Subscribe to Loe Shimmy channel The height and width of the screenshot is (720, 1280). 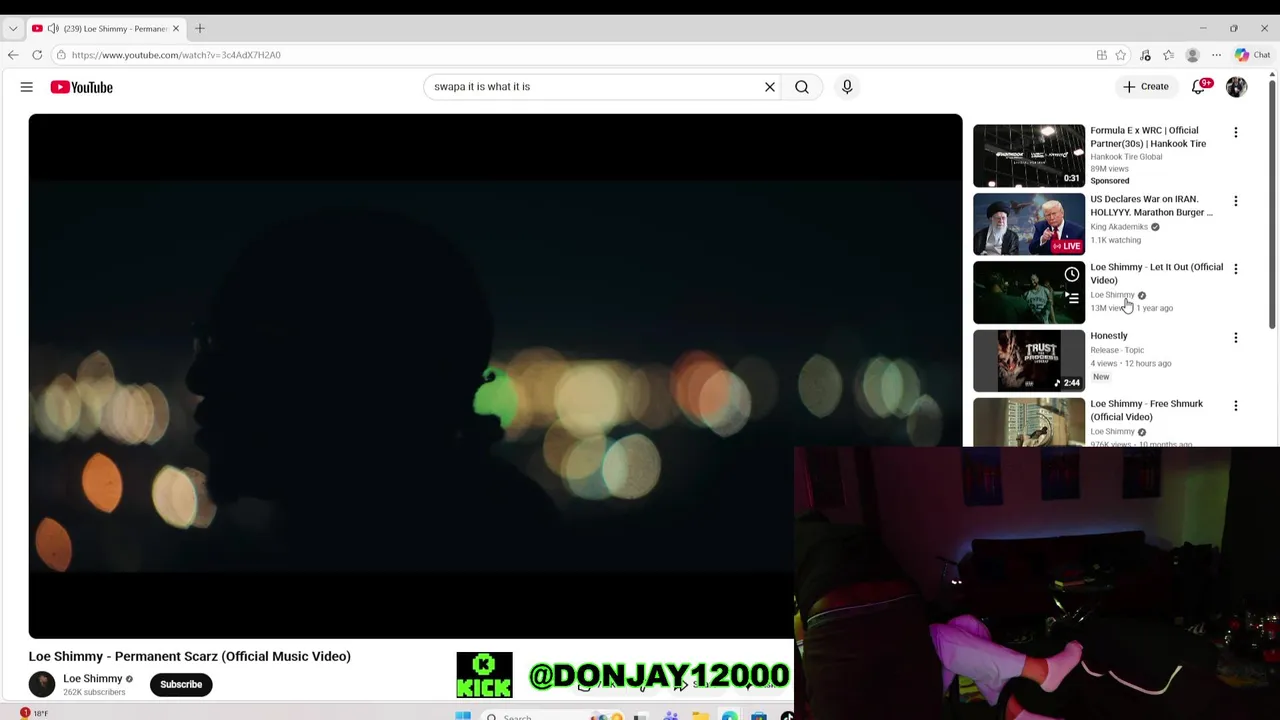point(181,684)
